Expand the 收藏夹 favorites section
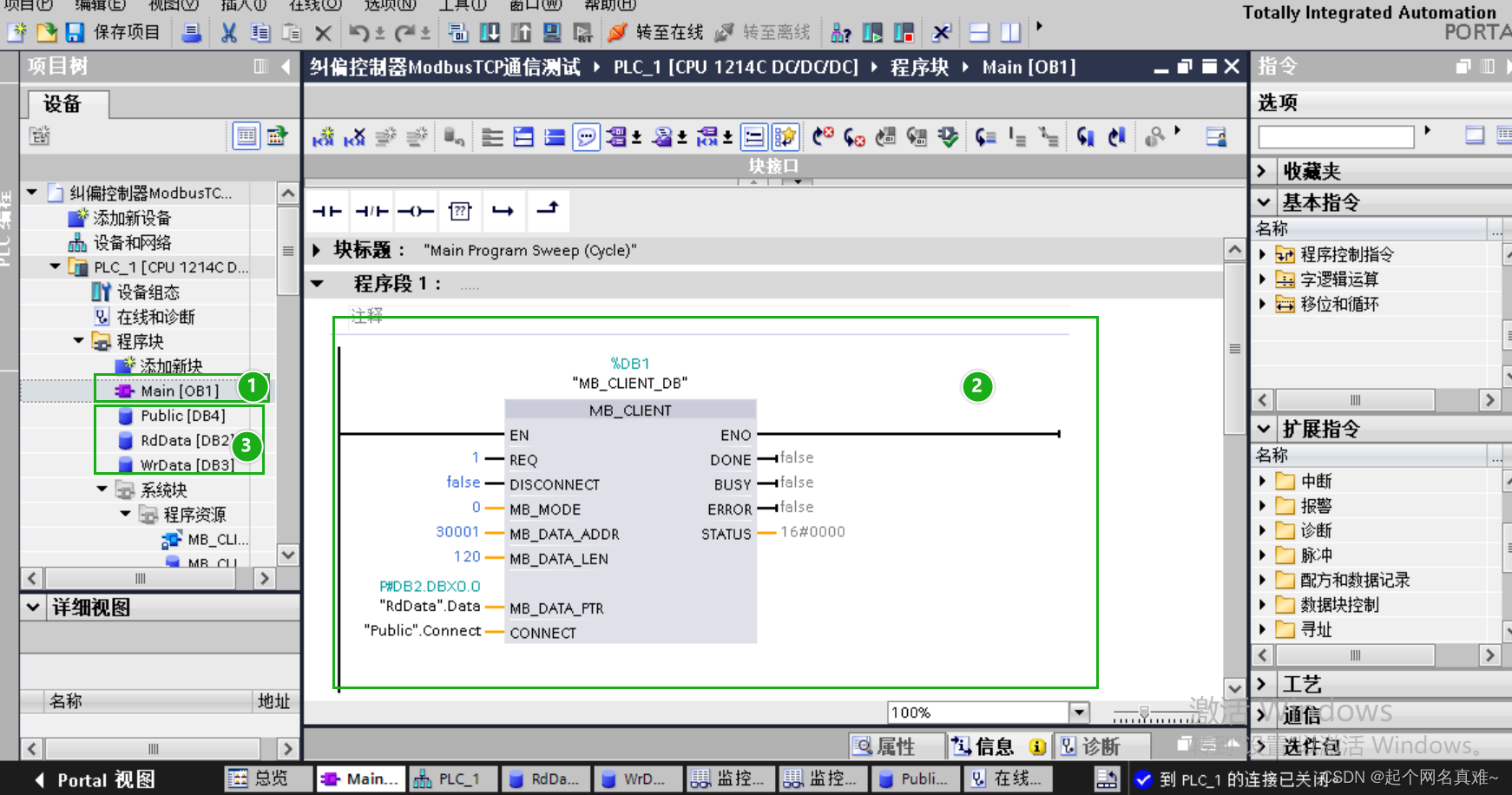The height and width of the screenshot is (795, 1512). tap(1262, 171)
